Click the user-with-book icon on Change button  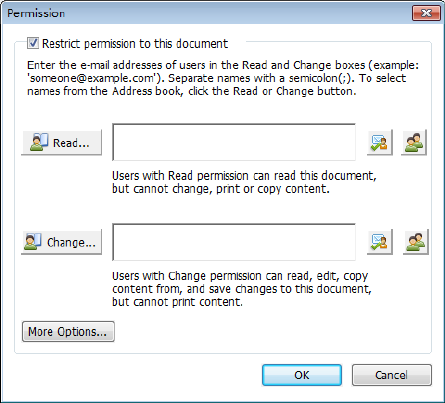tap(33, 242)
